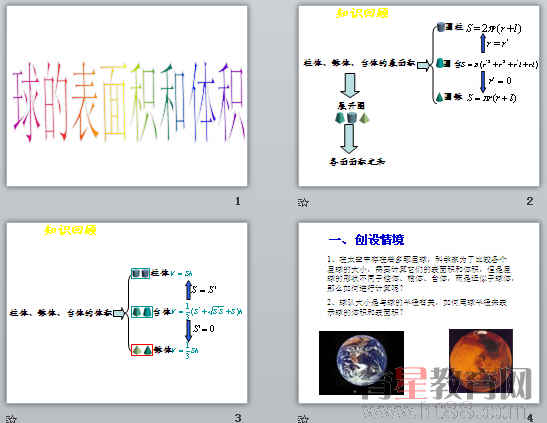Screen dimensions: 547x423
Task: Click the blue 一、创设情境 heading
Action: point(366,240)
